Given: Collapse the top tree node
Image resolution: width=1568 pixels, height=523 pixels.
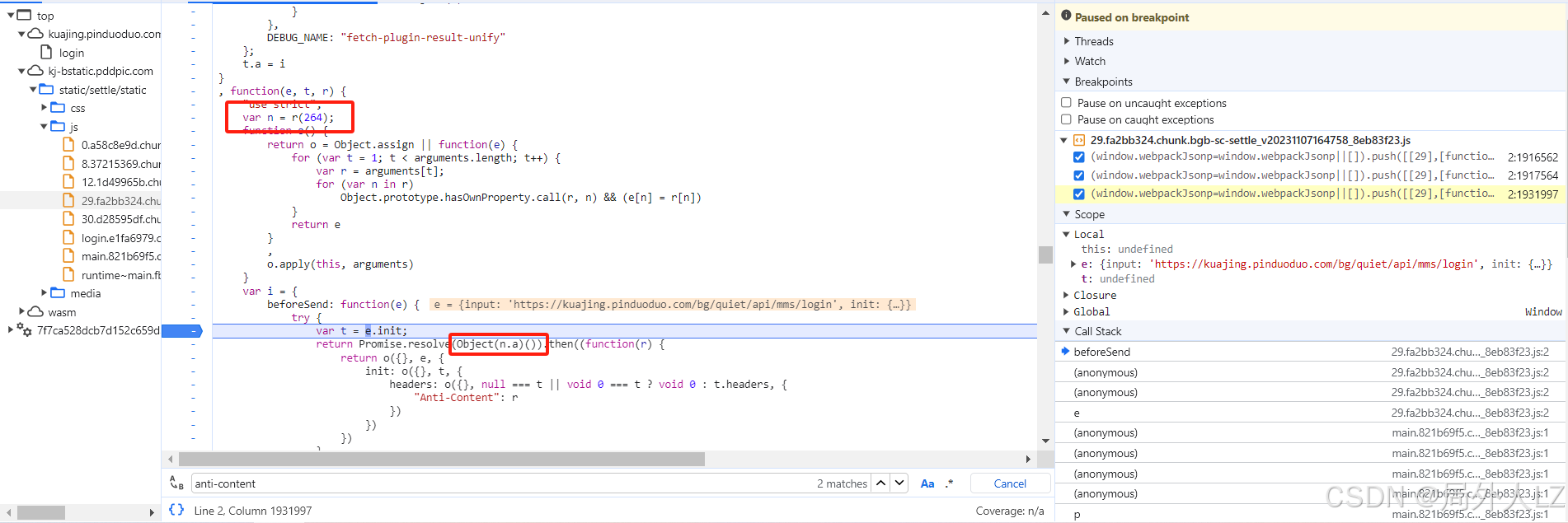Looking at the screenshot, I should pyautogui.click(x=11, y=15).
